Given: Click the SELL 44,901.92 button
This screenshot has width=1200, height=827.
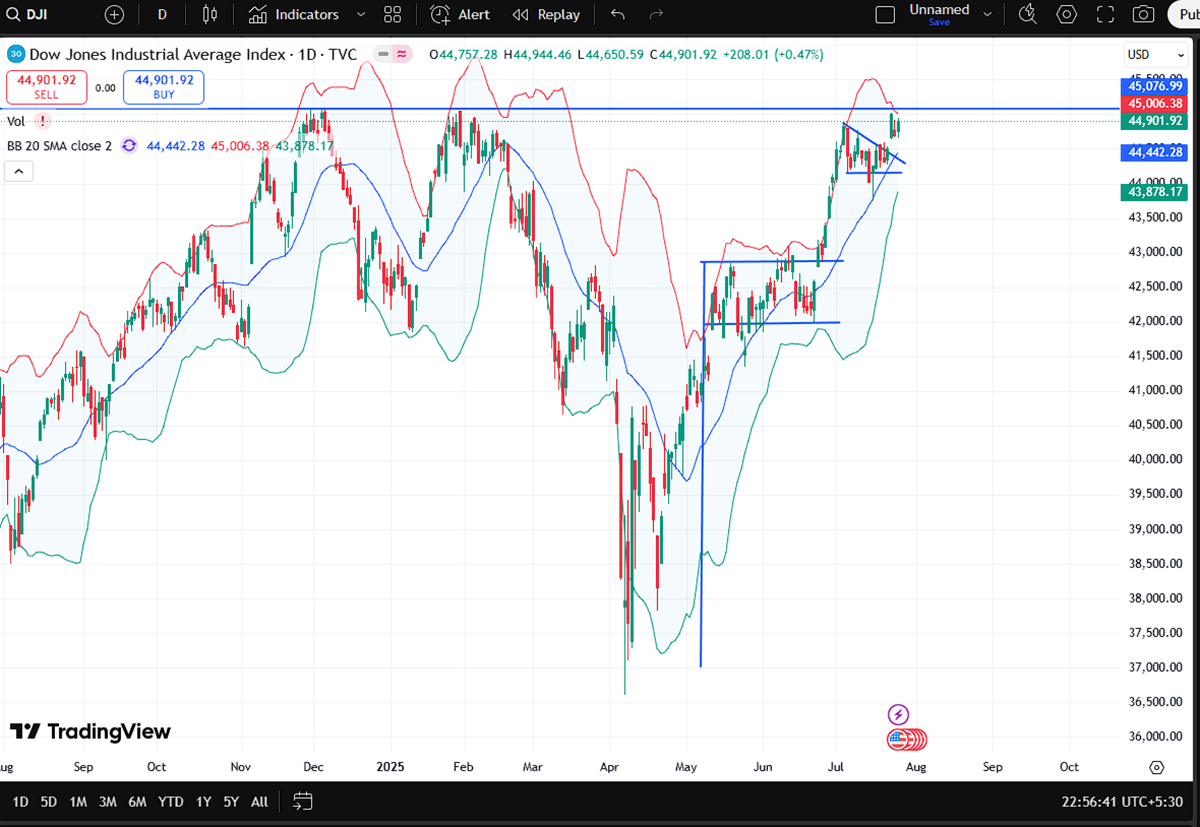Looking at the screenshot, I should pos(46,87).
